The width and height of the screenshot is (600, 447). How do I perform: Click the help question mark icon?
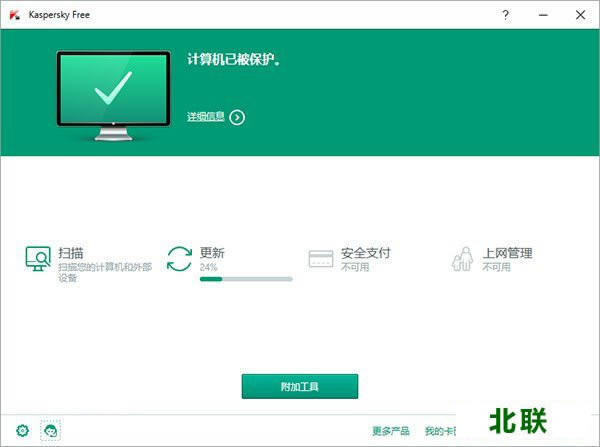pos(505,15)
